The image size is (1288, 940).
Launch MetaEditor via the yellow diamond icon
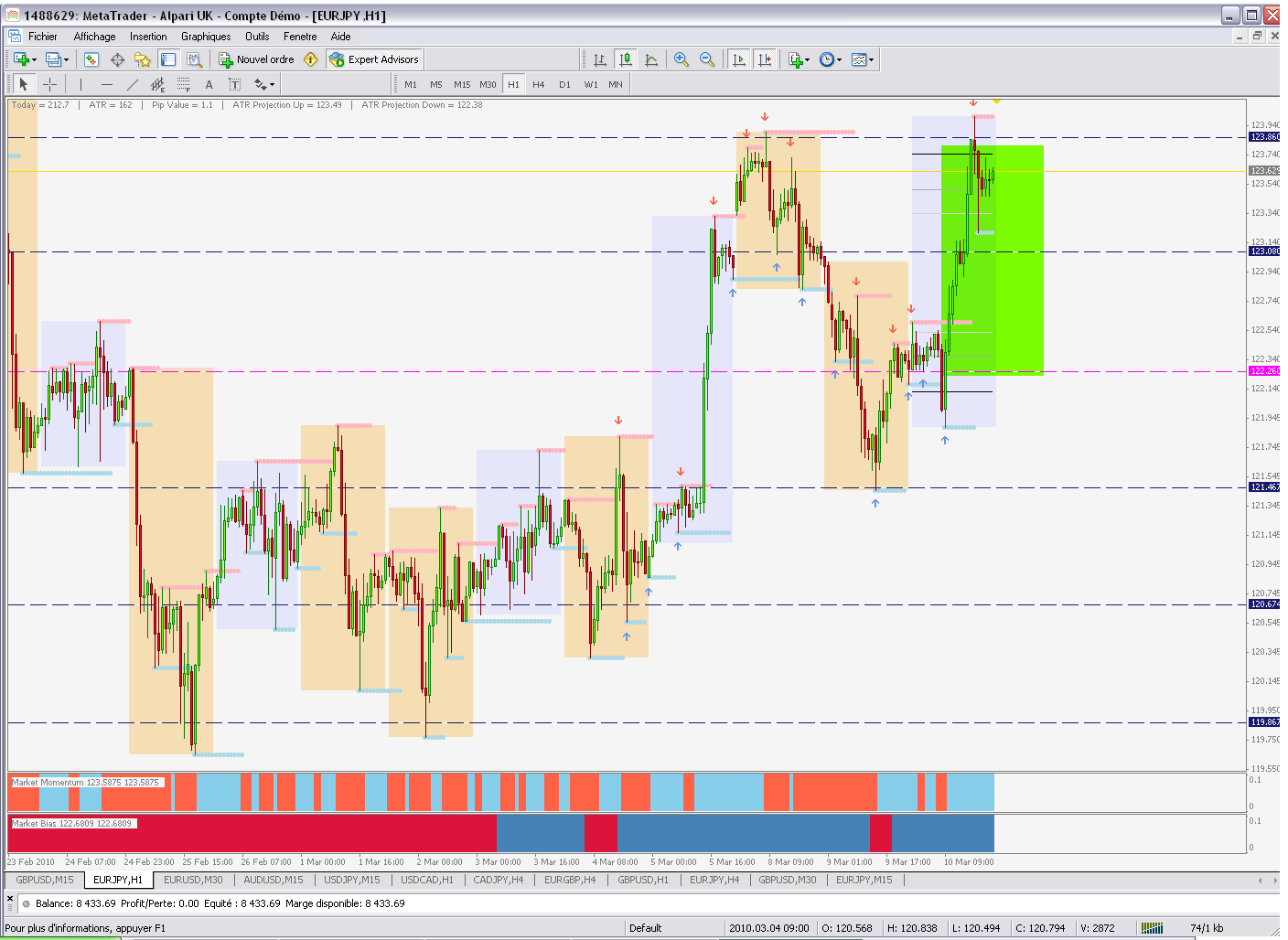pos(311,59)
